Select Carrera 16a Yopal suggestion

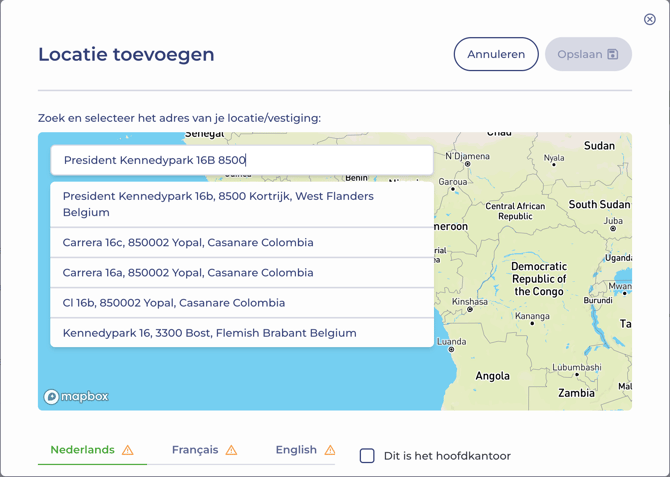(x=242, y=273)
